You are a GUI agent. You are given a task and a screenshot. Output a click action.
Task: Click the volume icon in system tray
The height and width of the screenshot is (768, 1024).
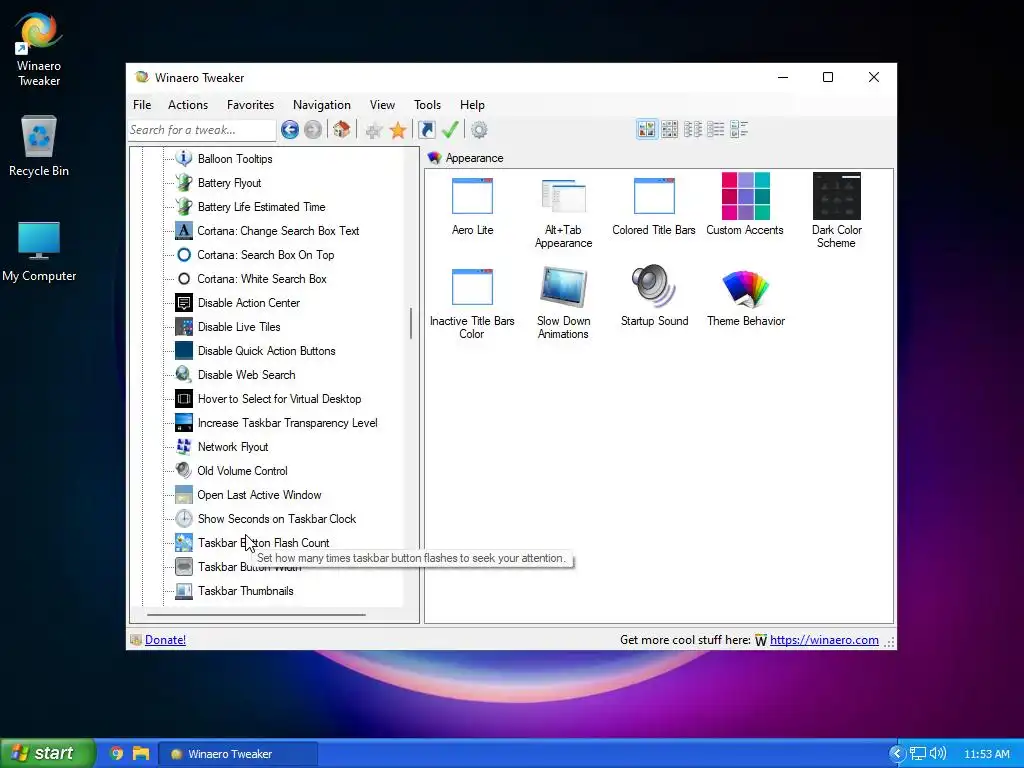(938, 754)
